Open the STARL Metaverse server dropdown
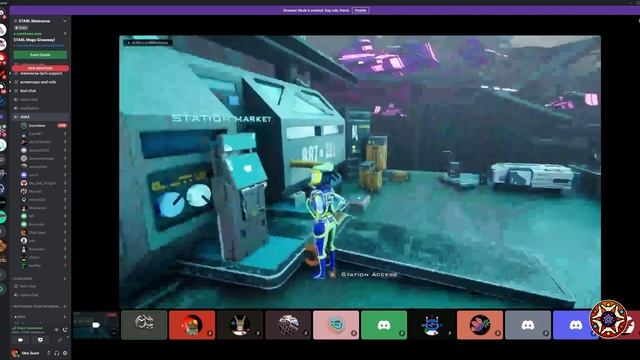The image size is (640, 360). [64, 21]
